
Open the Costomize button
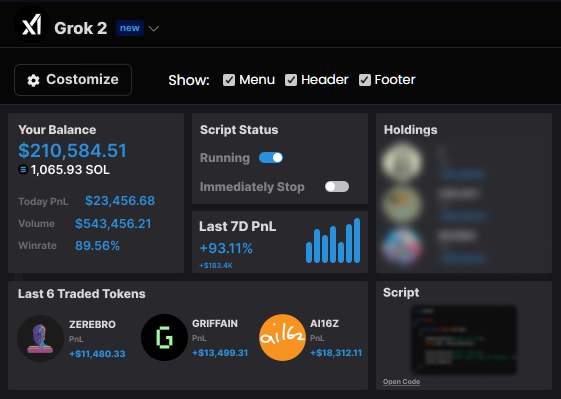pyautogui.click(x=73, y=80)
